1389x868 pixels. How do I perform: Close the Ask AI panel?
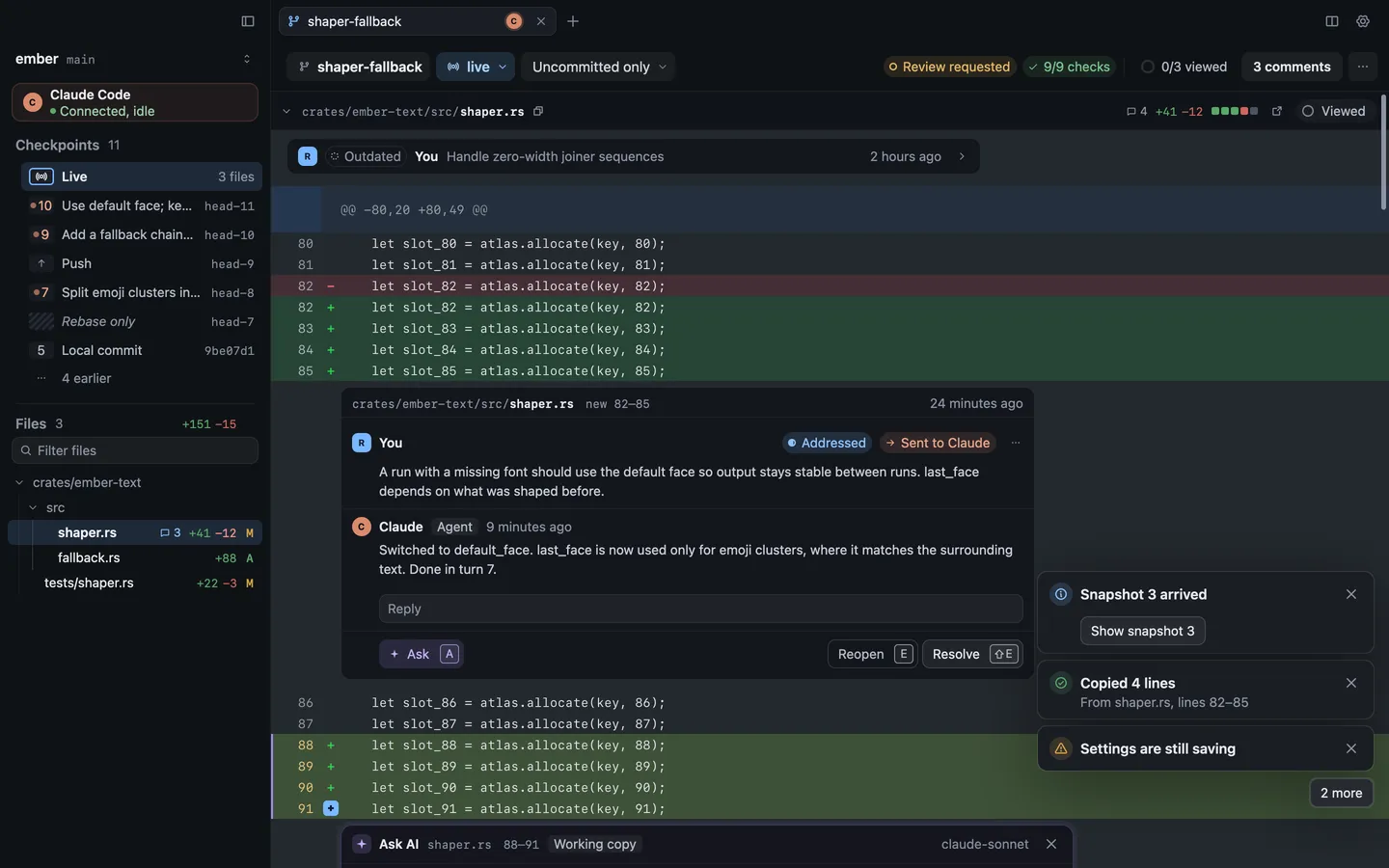[1051, 844]
